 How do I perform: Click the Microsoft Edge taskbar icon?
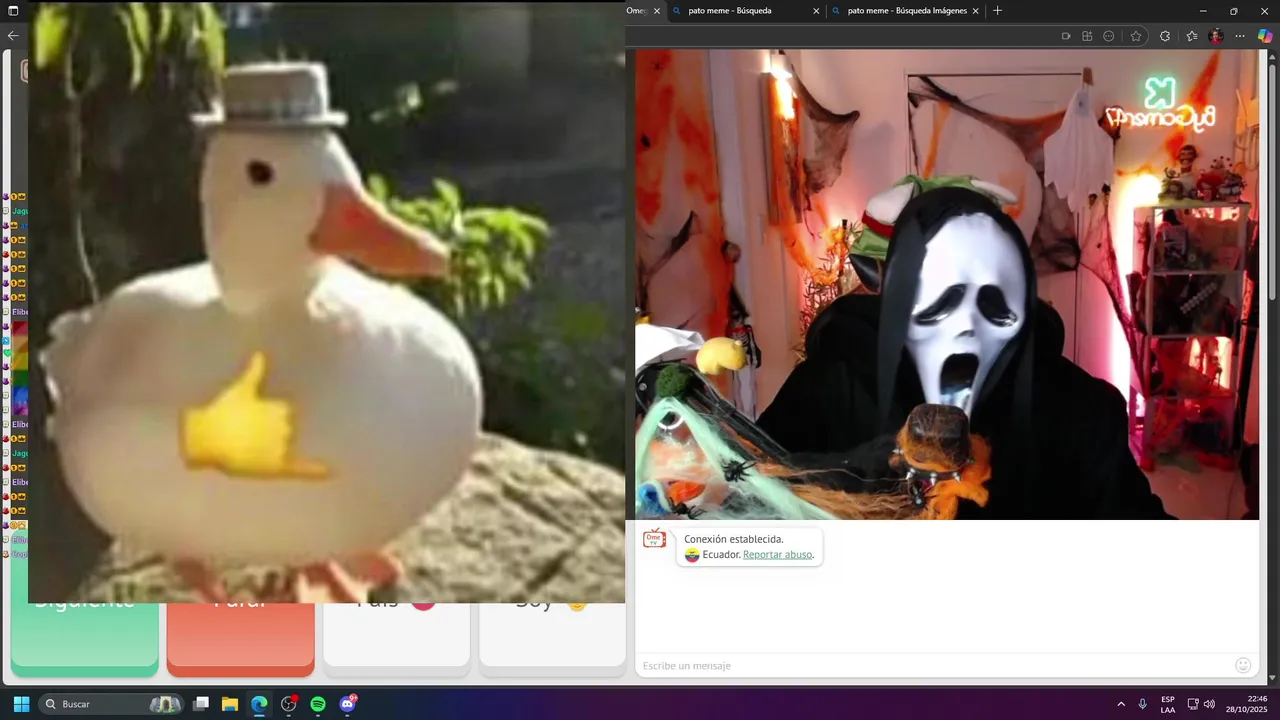(x=259, y=704)
